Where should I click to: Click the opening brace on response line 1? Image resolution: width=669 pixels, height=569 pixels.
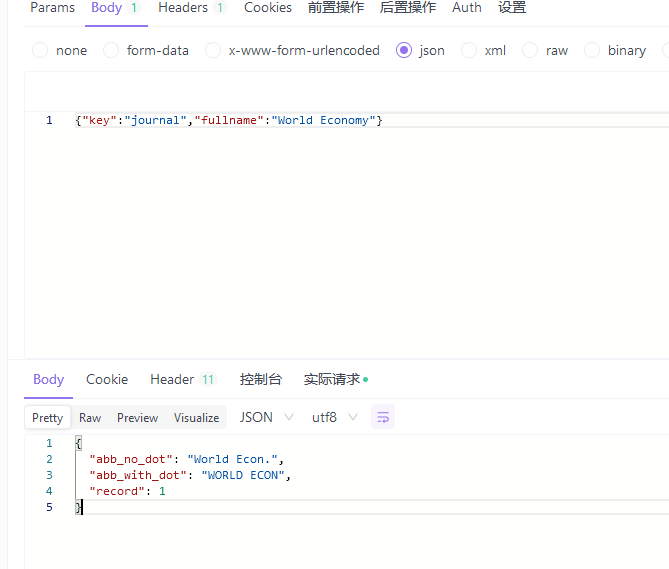tap(79, 443)
